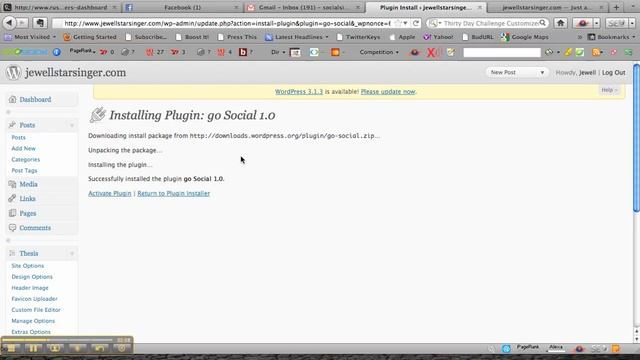Open Custom File Editor under Thesis

coord(36,310)
